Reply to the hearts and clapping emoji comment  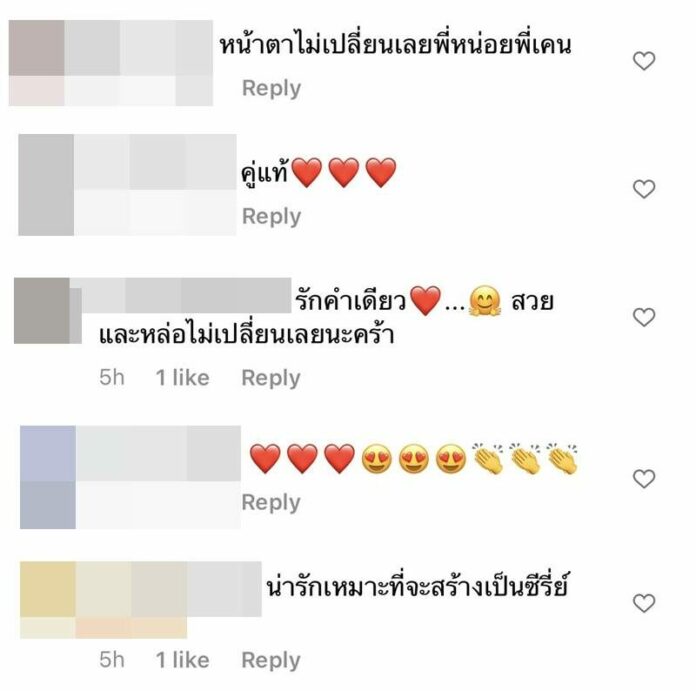pyautogui.click(x=271, y=502)
